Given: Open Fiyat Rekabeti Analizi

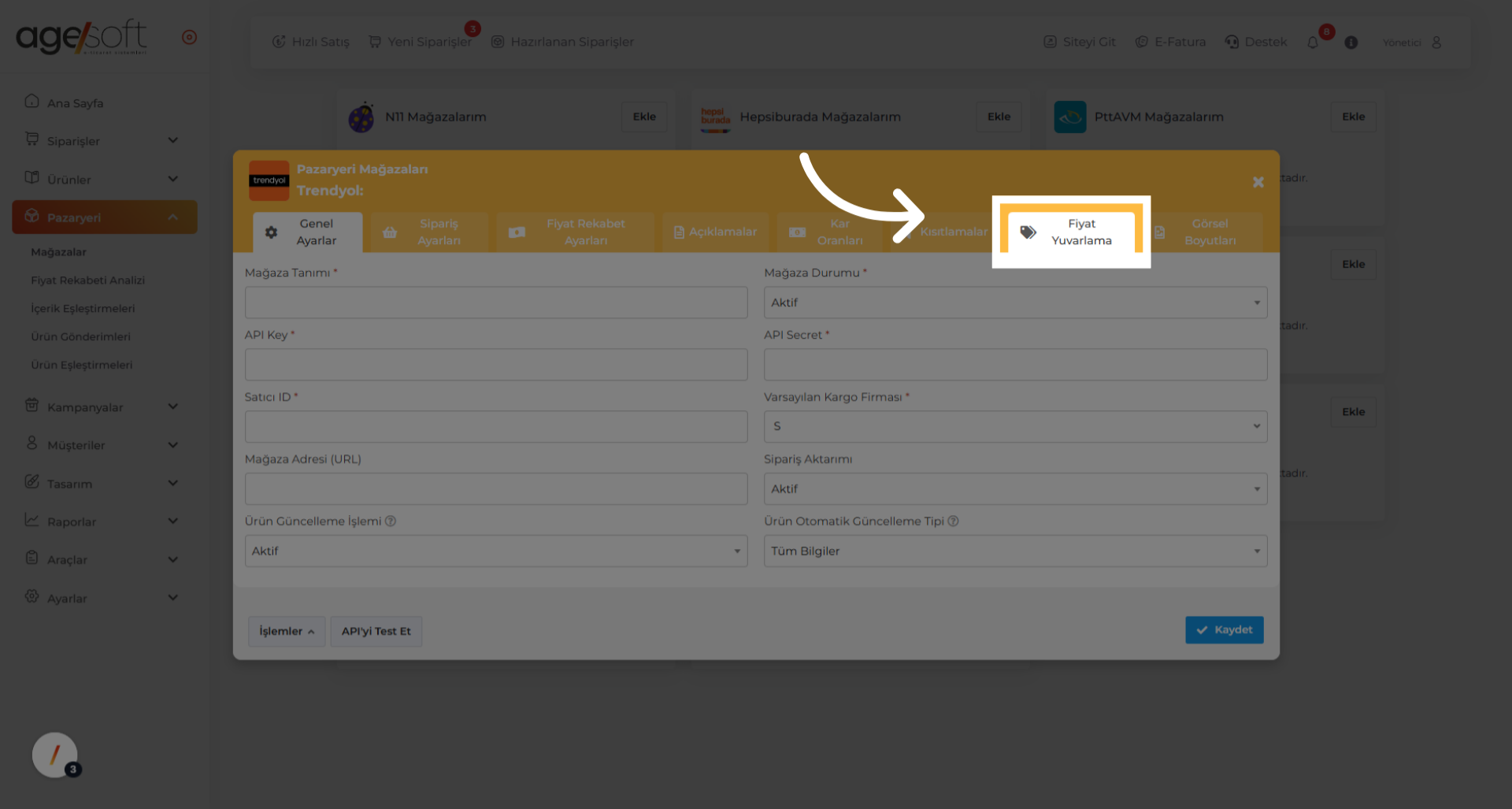Looking at the screenshot, I should click(88, 280).
